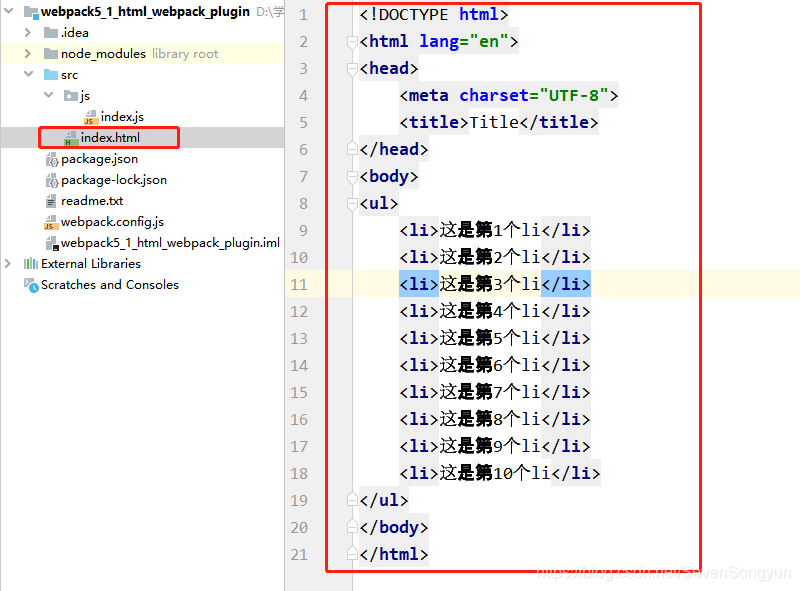Select readme.txt in the tree
Image resolution: width=800 pixels, height=591 pixels.
pos(92,201)
